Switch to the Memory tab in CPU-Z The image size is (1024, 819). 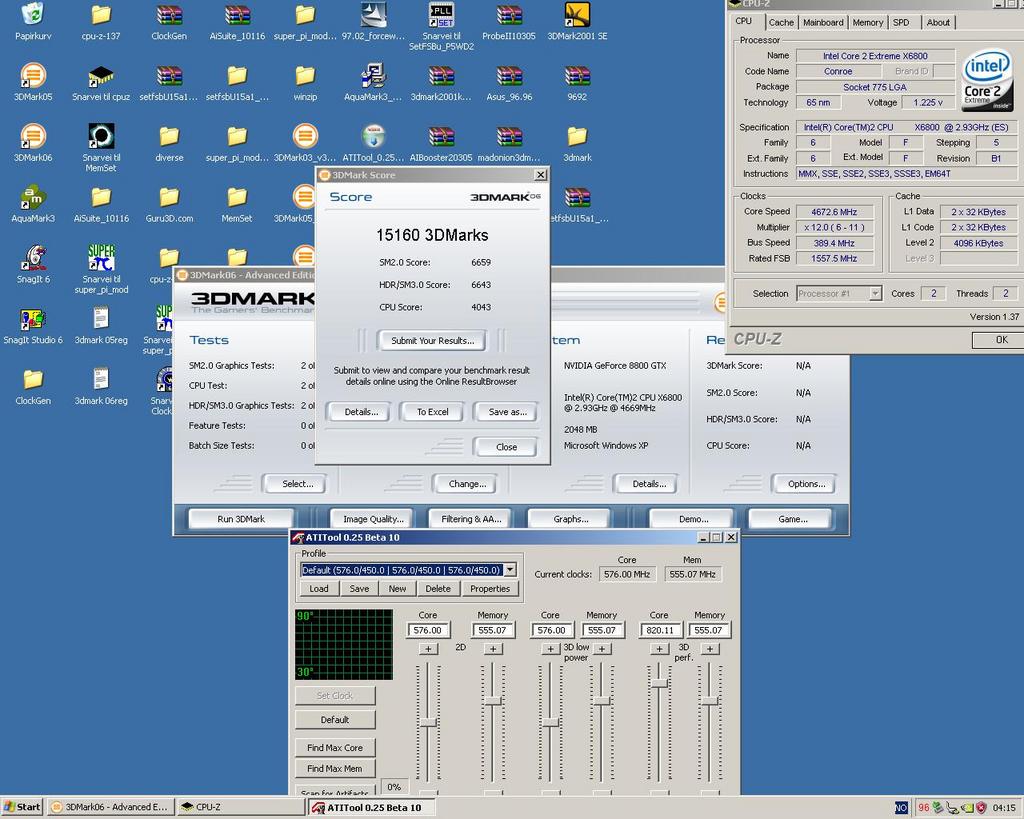(867, 22)
